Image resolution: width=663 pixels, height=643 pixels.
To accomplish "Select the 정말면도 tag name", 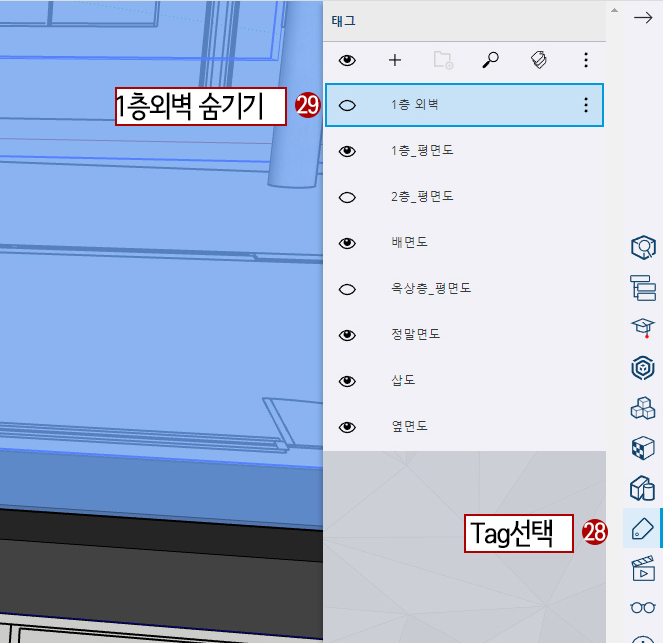I will tap(415, 334).
